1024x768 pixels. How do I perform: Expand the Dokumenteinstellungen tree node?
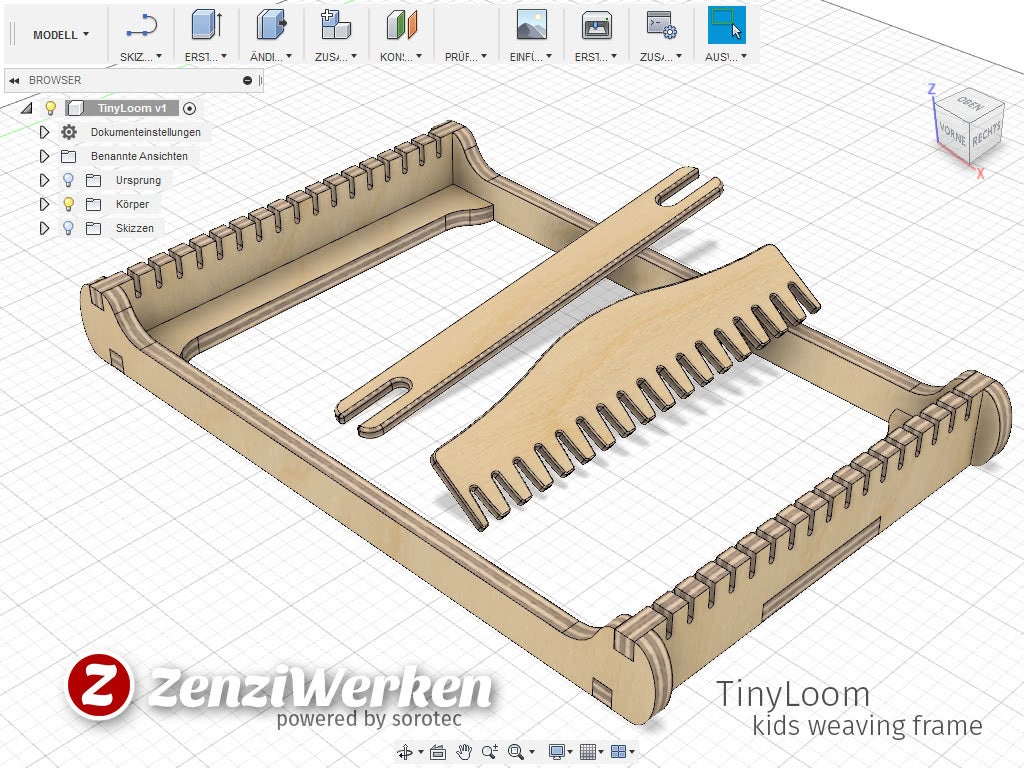44,132
